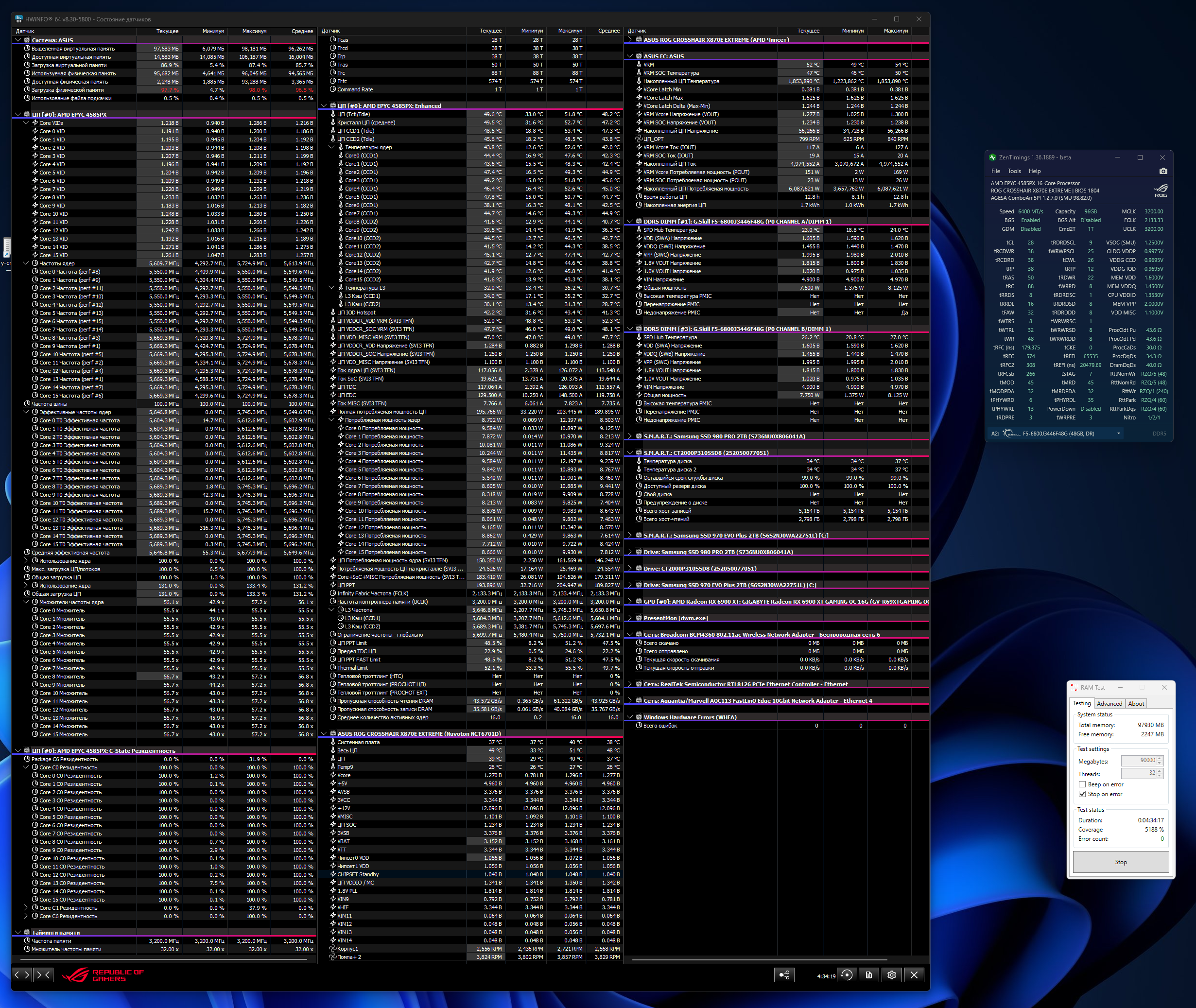Switch to the Advanced tab in RAM Test
Screen dimensions: 1196x1008
click(x=1109, y=703)
